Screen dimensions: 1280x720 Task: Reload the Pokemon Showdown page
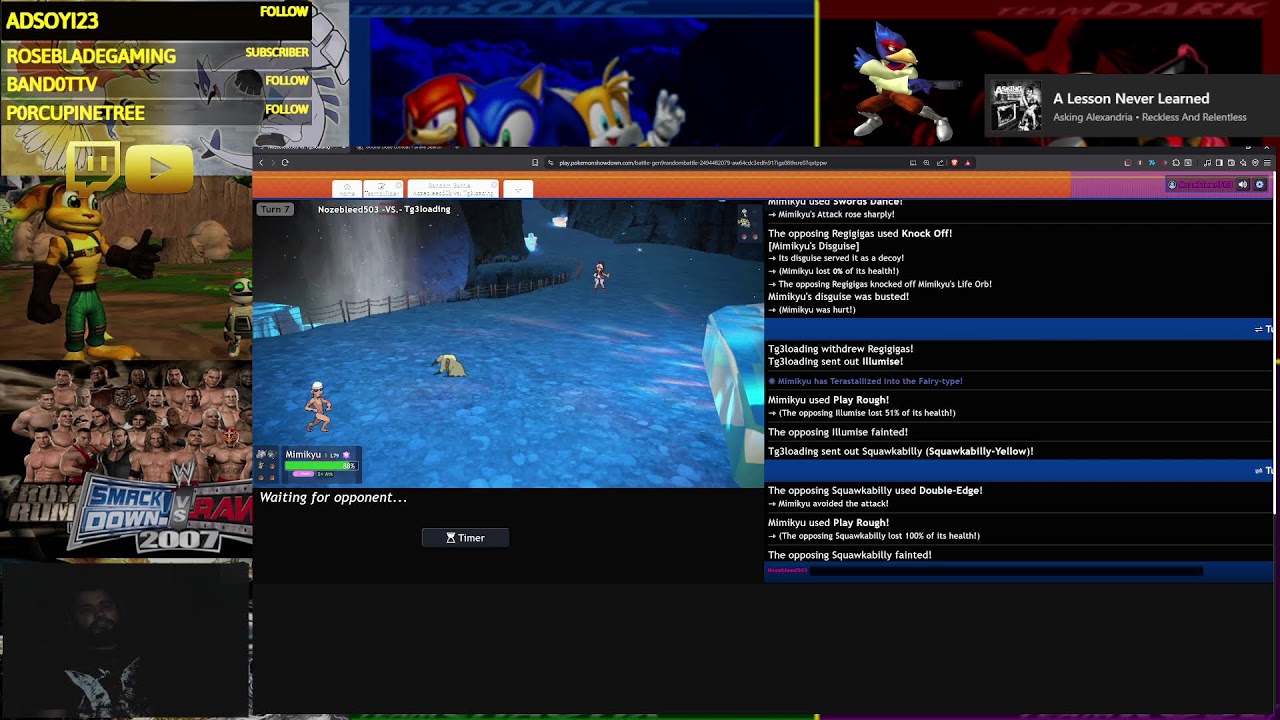285,162
